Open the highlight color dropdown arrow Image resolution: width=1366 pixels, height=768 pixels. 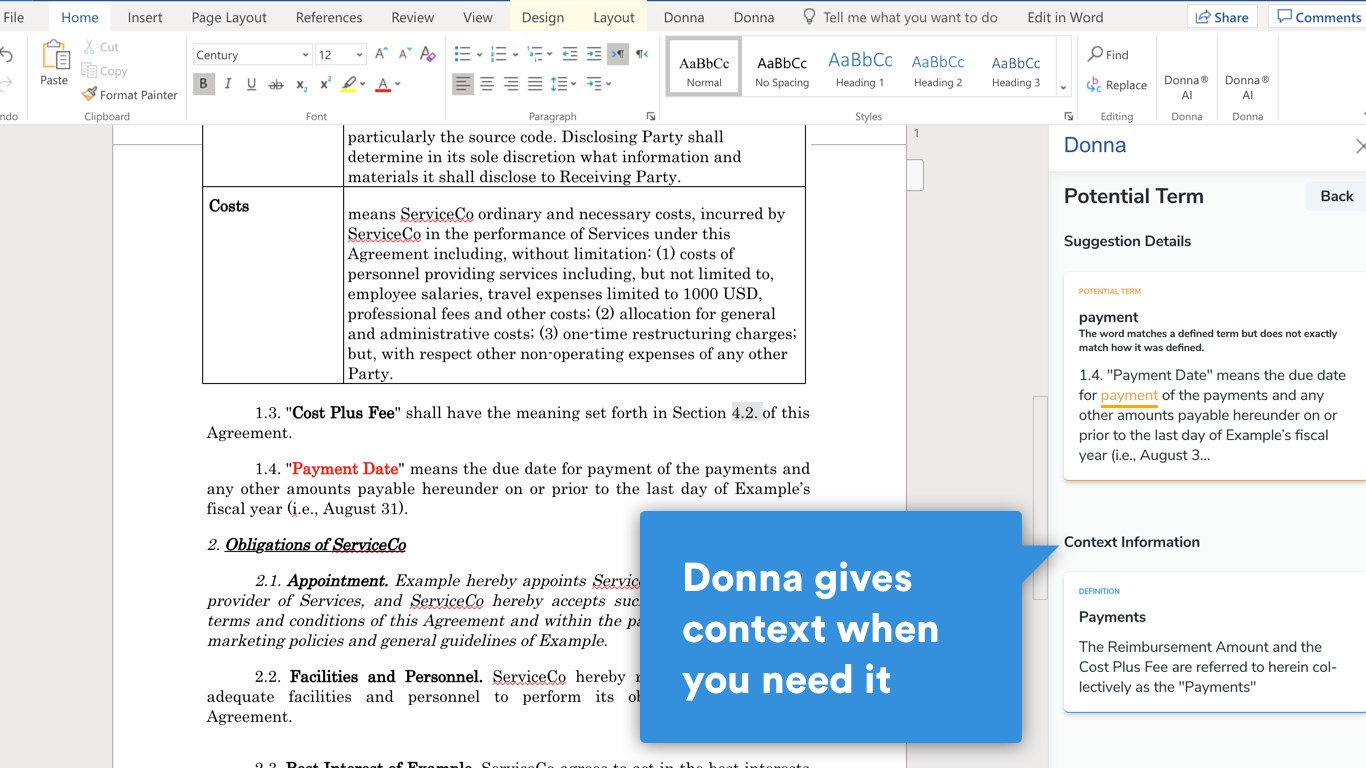coord(364,84)
